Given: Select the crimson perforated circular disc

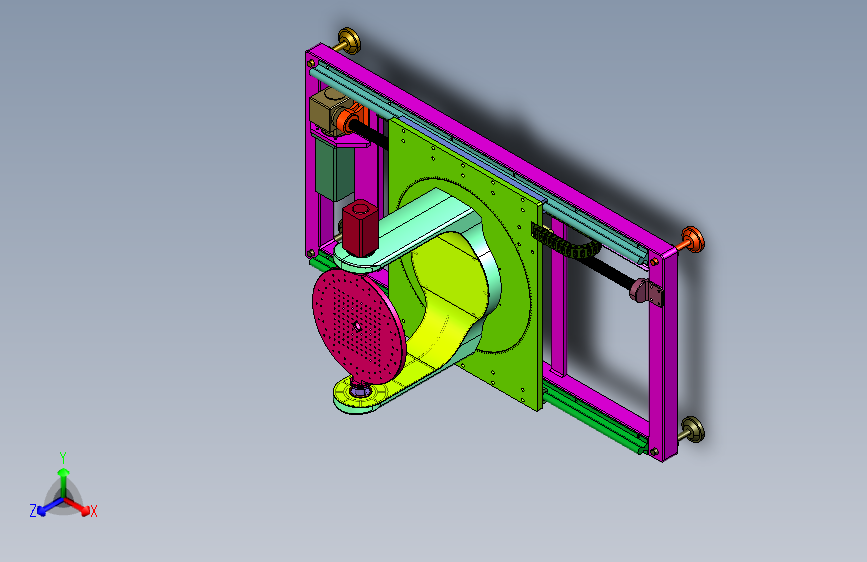Looking at the screenshot, I should click(358, 326).
